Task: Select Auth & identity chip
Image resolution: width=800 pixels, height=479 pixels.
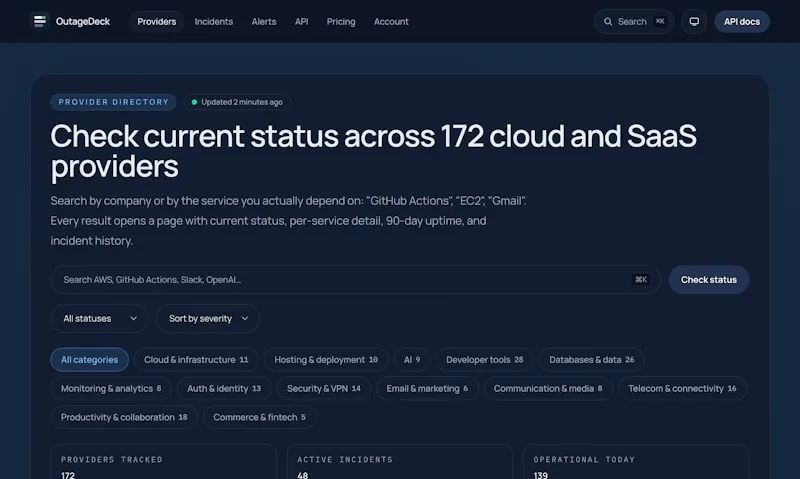Action: click(x=224, y=389)
